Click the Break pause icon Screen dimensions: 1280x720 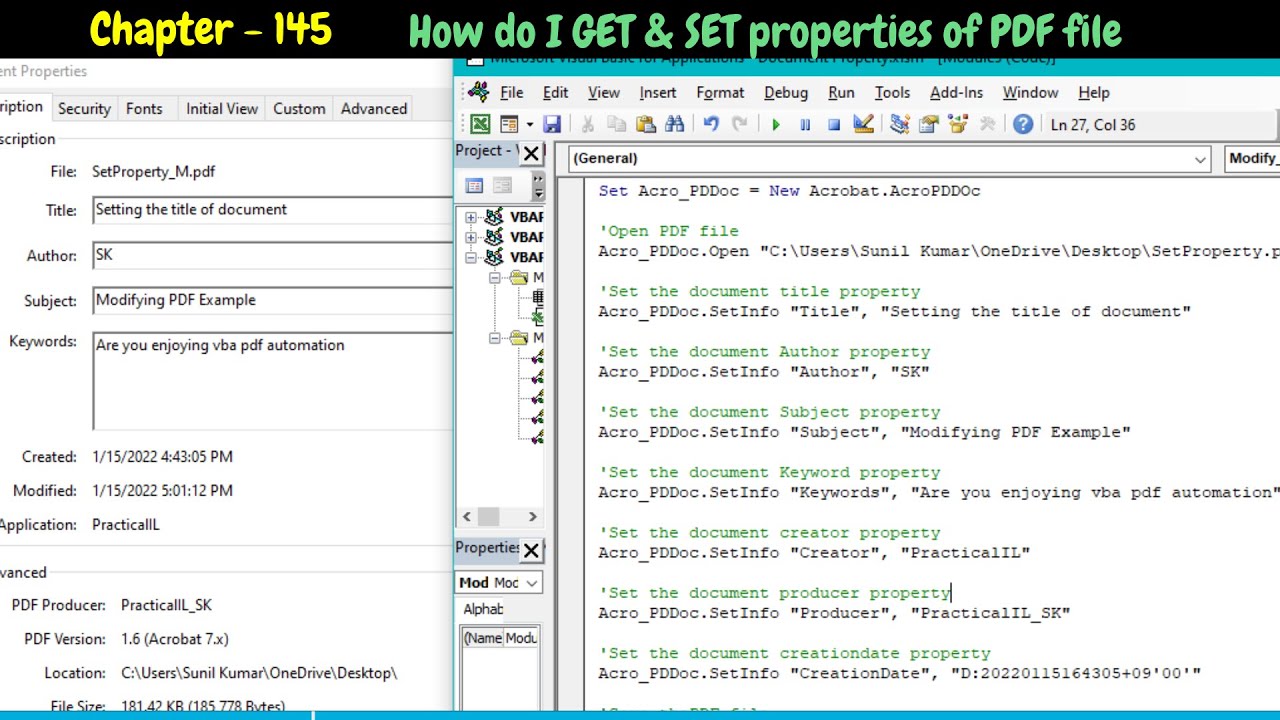click(805, 124)
